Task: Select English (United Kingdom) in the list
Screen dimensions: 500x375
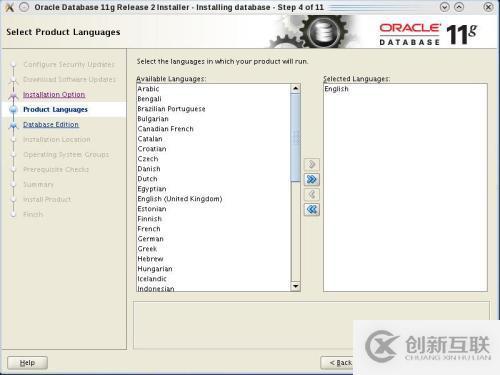Action: (x=214, y=199)
